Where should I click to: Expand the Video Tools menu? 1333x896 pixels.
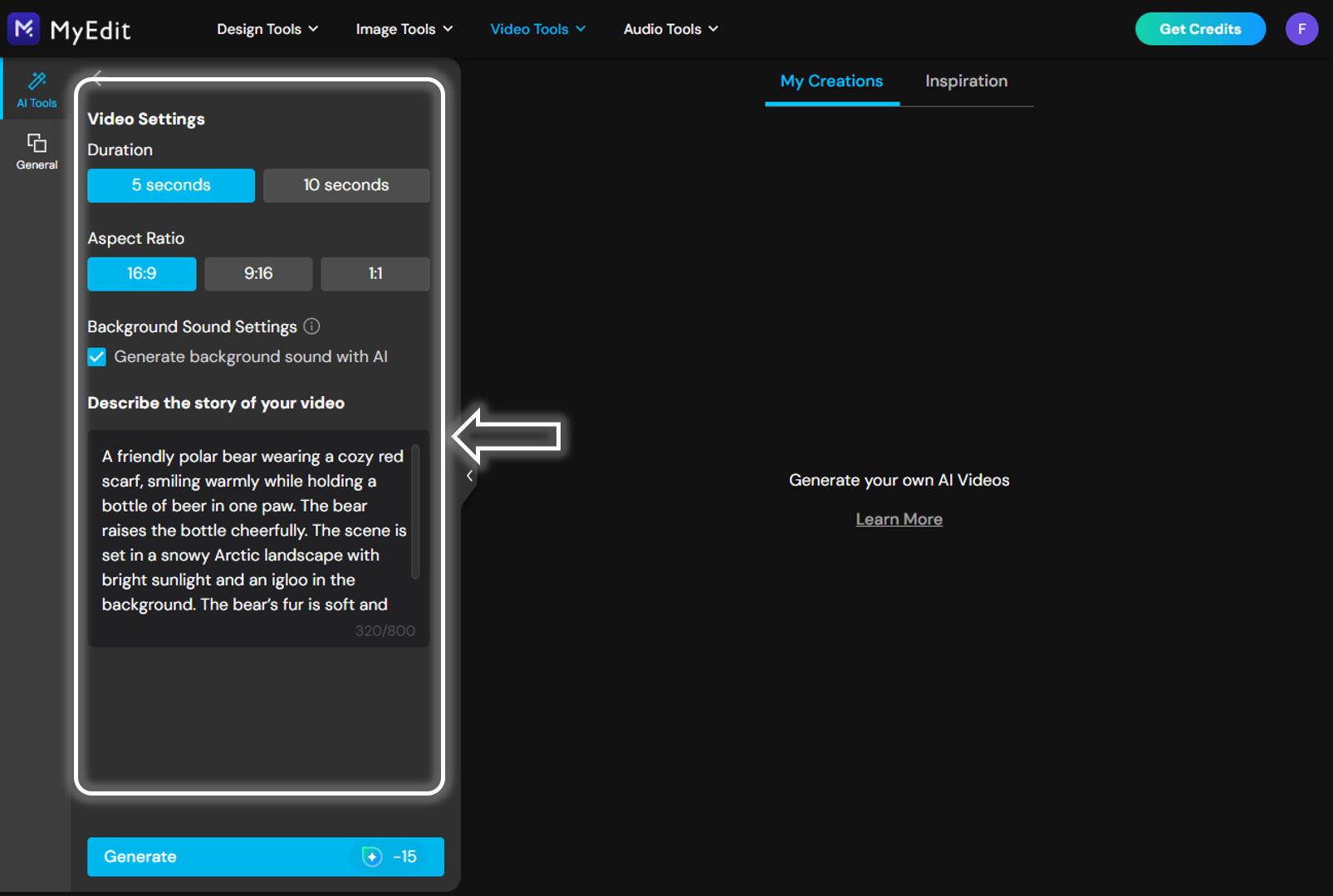(x=538, y=29)
